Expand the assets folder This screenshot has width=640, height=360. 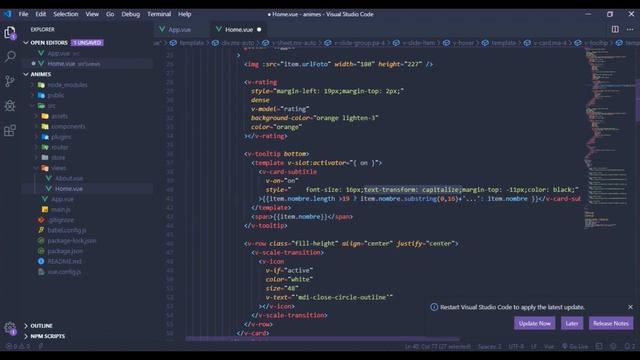click(36, 116)
